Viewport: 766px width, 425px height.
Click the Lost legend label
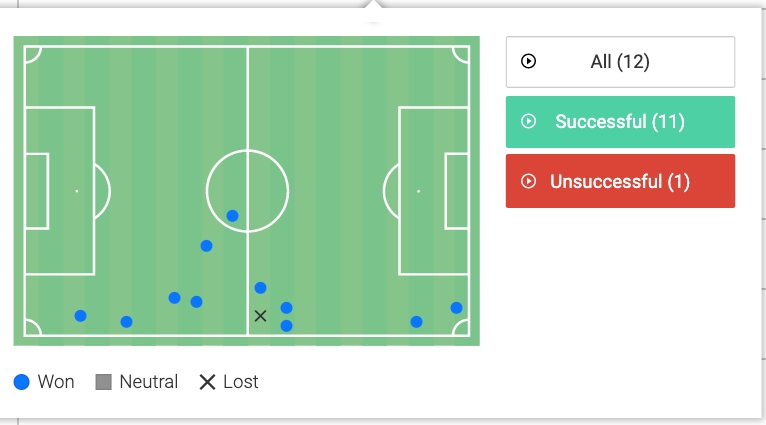pyautogui.click(x=241, y=382)
